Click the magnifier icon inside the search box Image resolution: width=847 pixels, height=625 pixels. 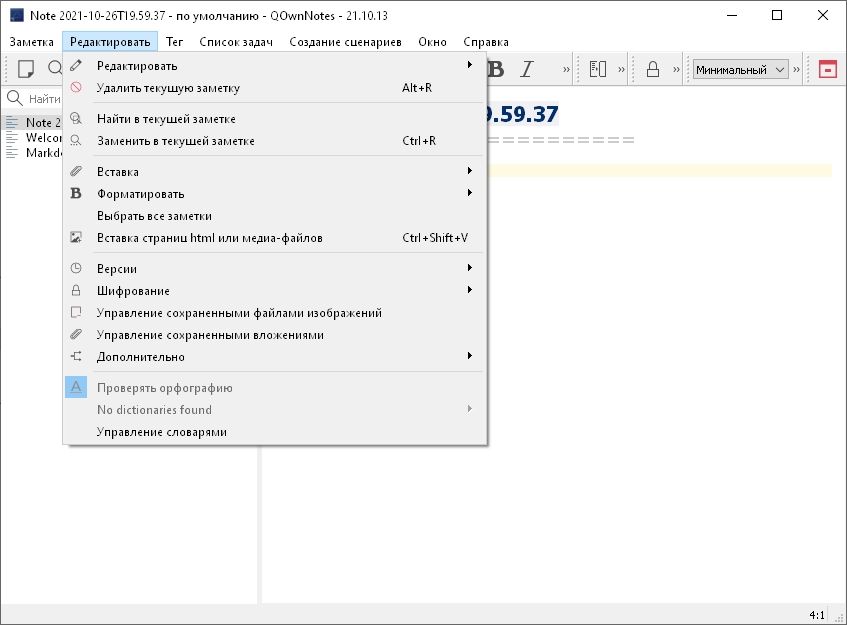click(x=17, y=99)
